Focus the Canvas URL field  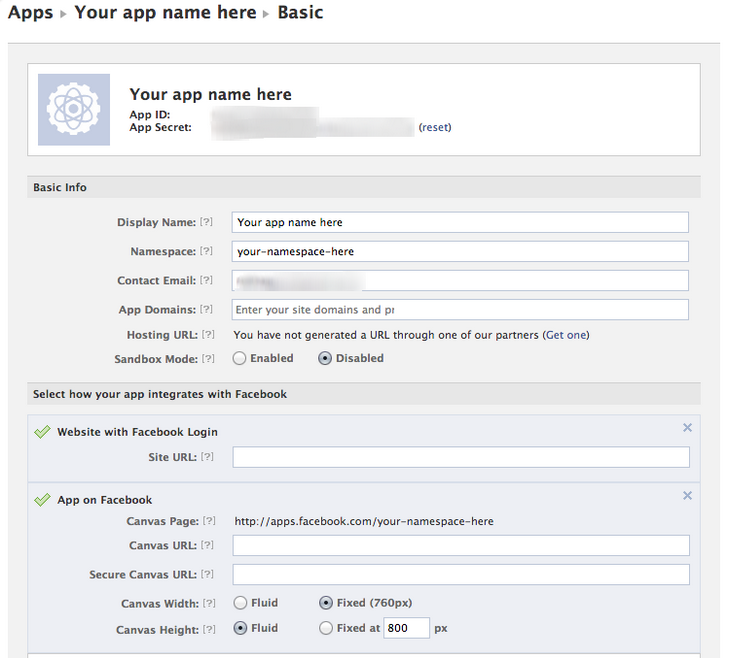click(461, 545)
